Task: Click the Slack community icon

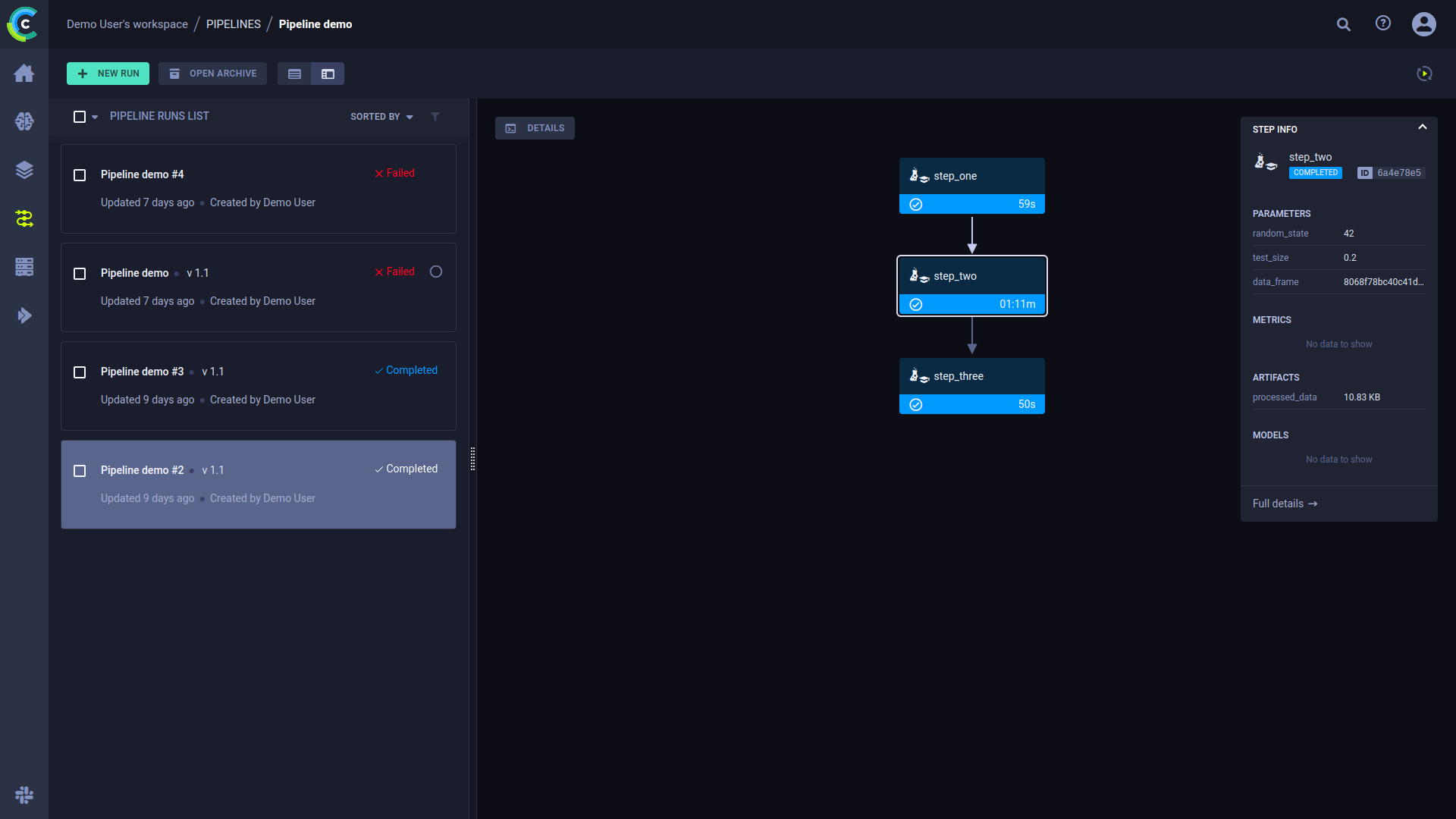Action: tap(24, 795)
